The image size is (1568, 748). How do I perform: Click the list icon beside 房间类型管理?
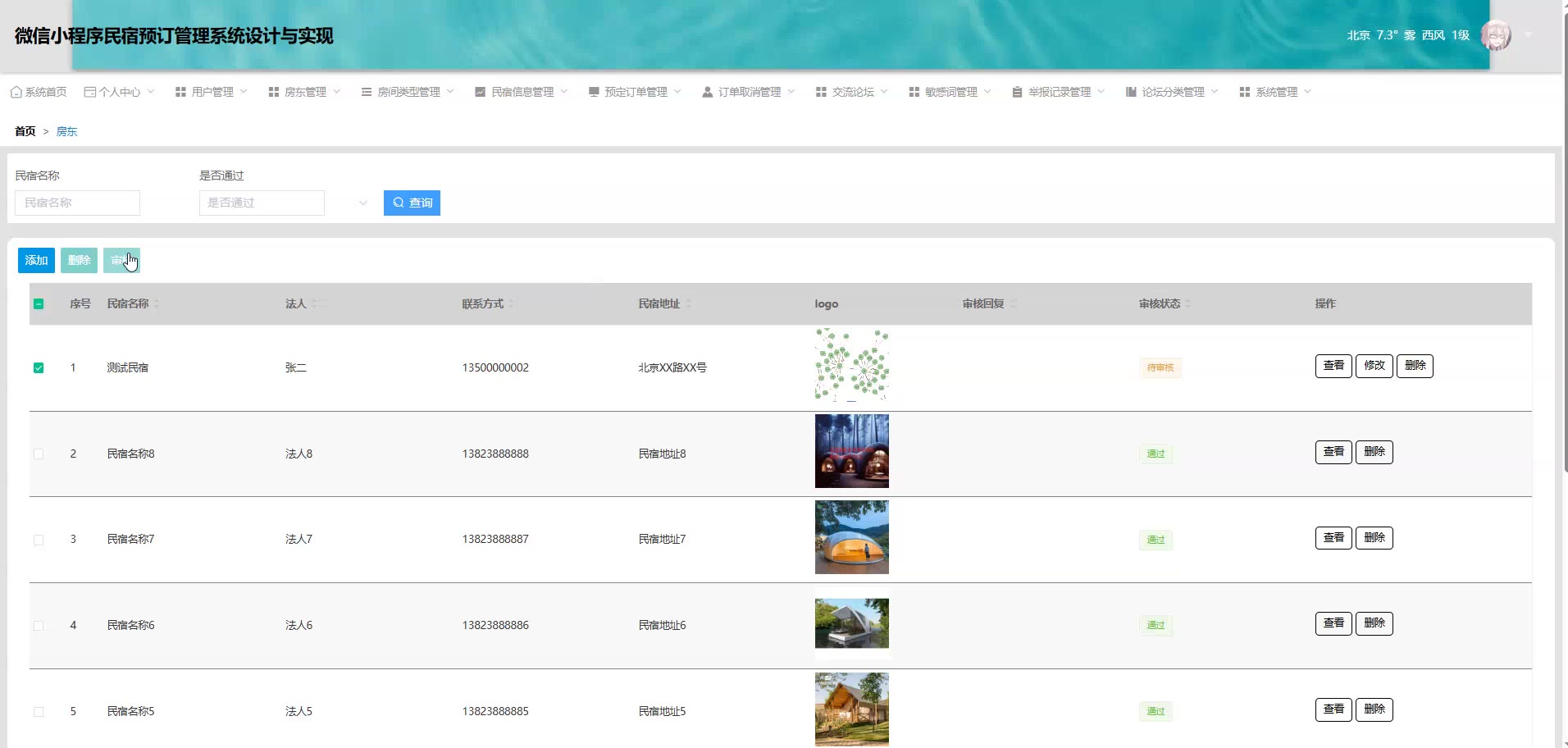point(367,92)
